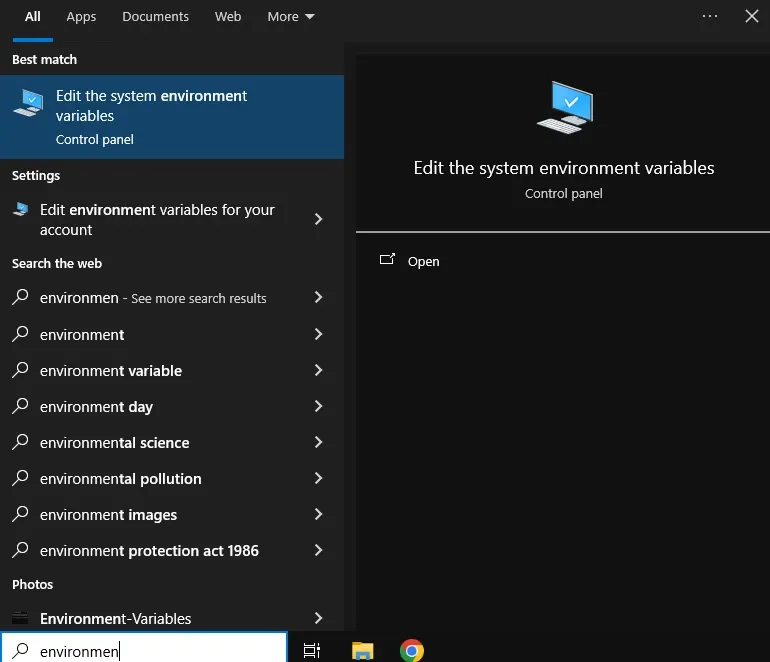The height and width of the screenshot is (662, 770).
Task: Click magnifier icon next to 'environment day'
Action: [20, 406]
